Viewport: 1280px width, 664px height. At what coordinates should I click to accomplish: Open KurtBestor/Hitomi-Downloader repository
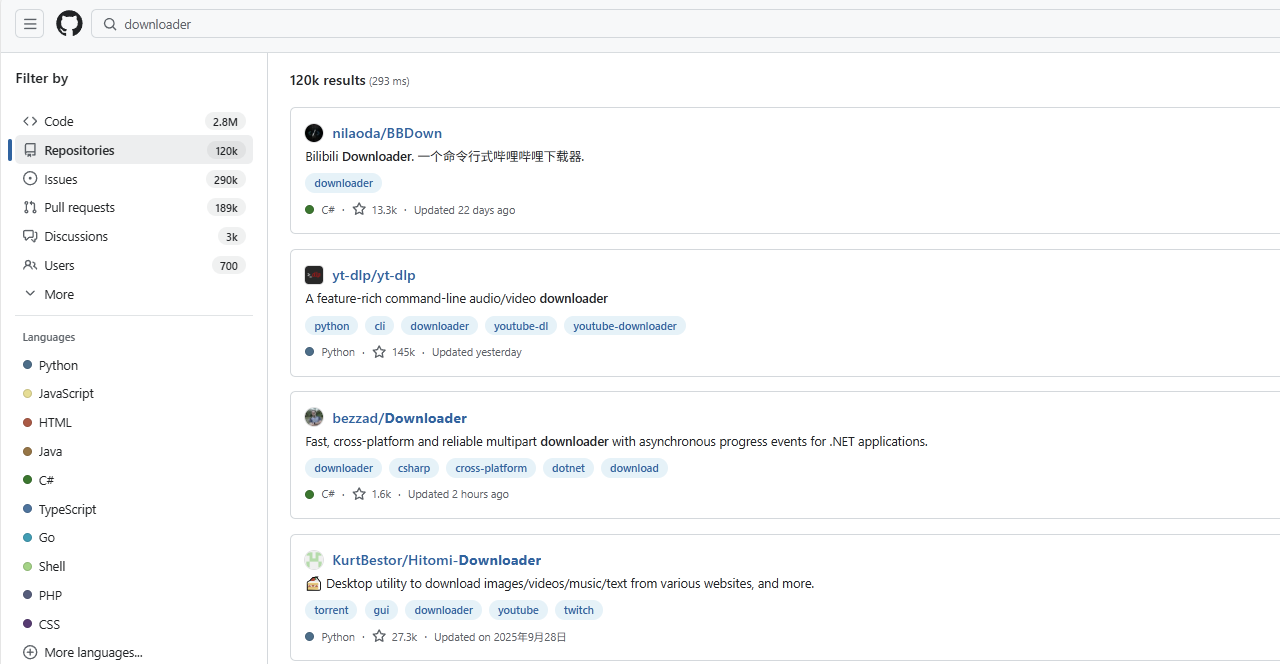pyautogui.click(x=437, y=560)
